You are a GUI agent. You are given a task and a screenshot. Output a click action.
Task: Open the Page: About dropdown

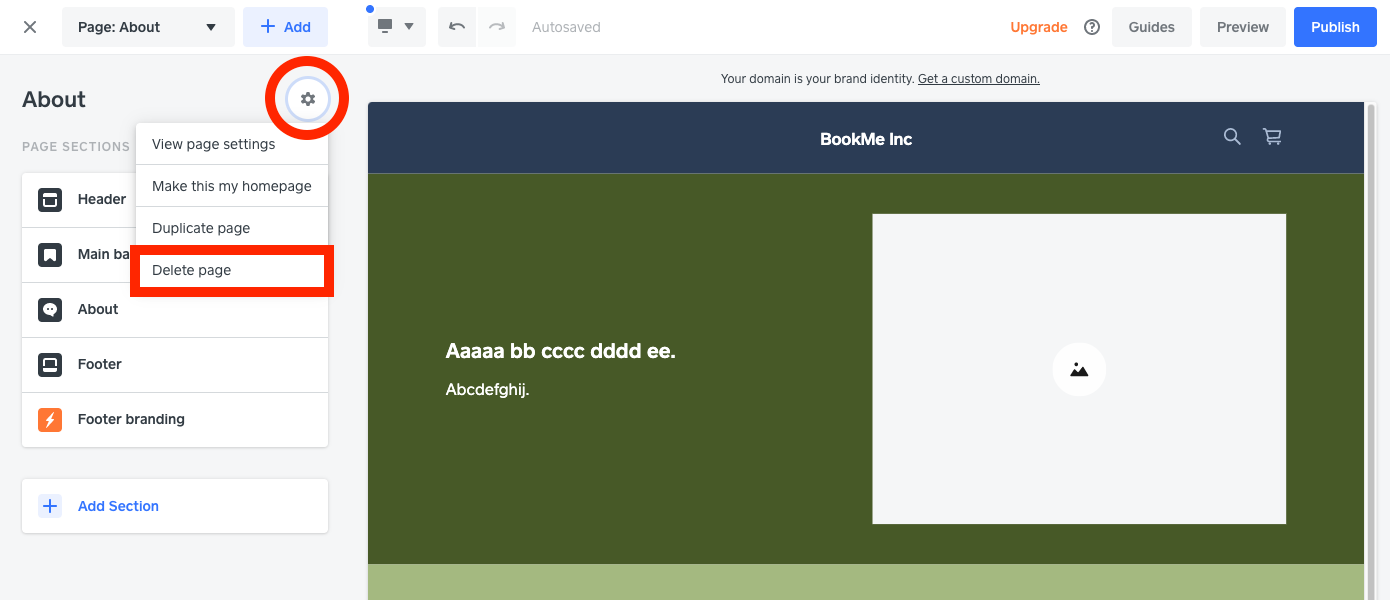[x=148, y=27]
